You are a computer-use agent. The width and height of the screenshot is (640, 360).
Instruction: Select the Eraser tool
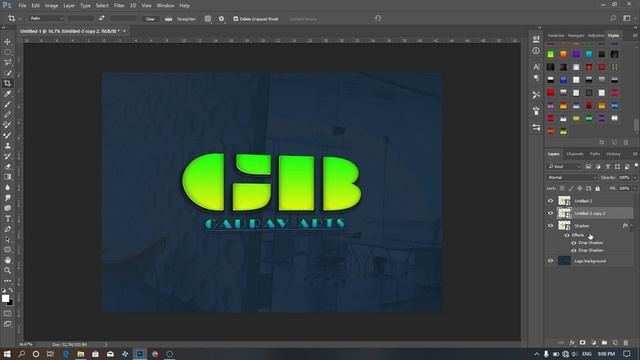(7, 167)
